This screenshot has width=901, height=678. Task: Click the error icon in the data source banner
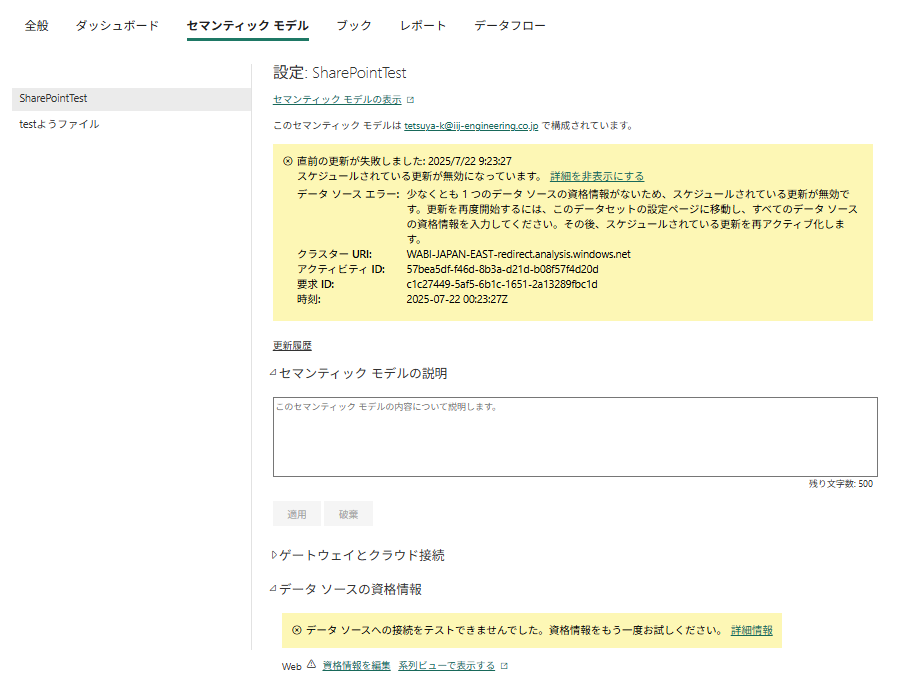(296, 631)
